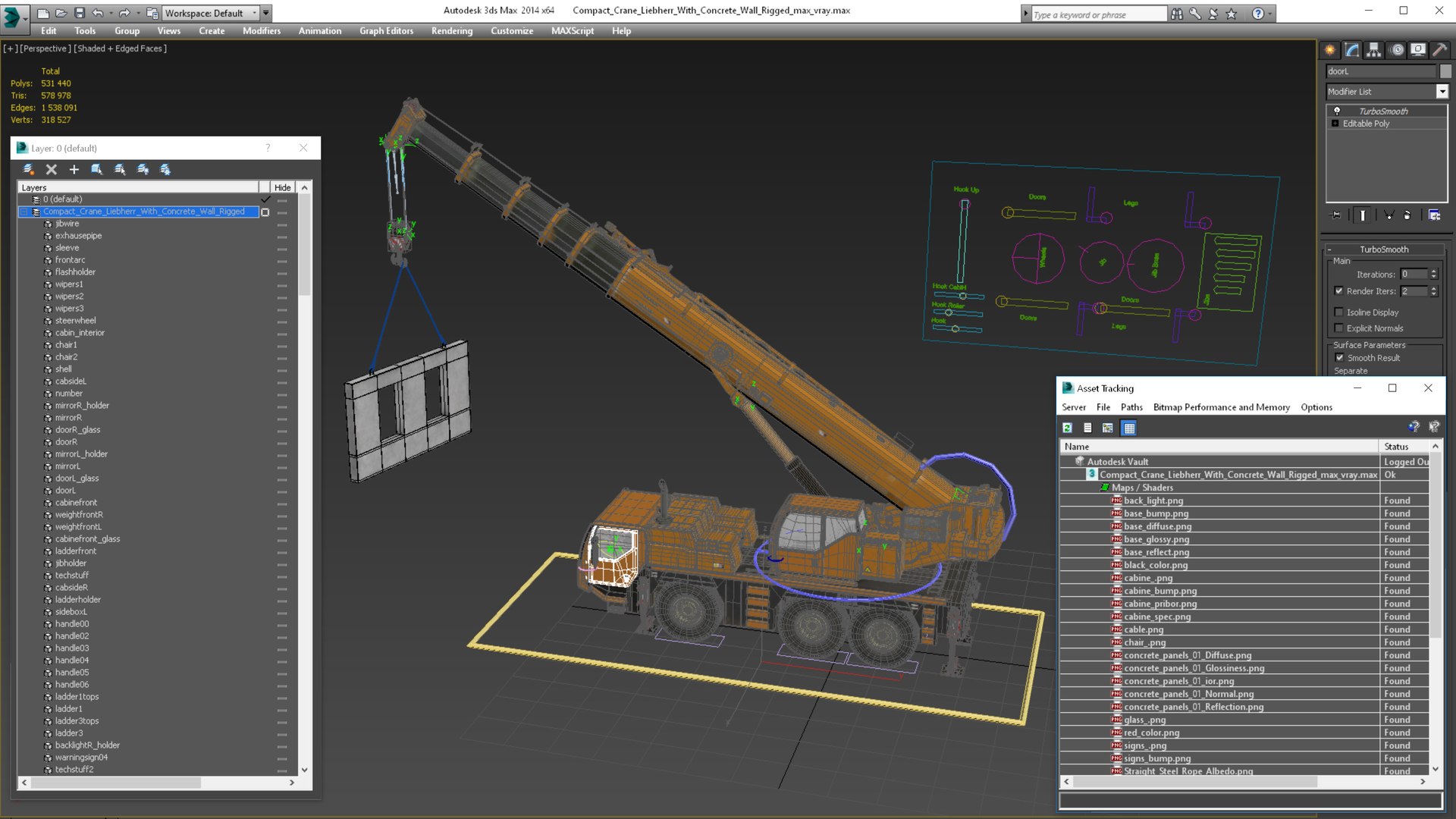
Task: Toggle the Smooth Result checkbox
Action: [x=1339, y=358]
